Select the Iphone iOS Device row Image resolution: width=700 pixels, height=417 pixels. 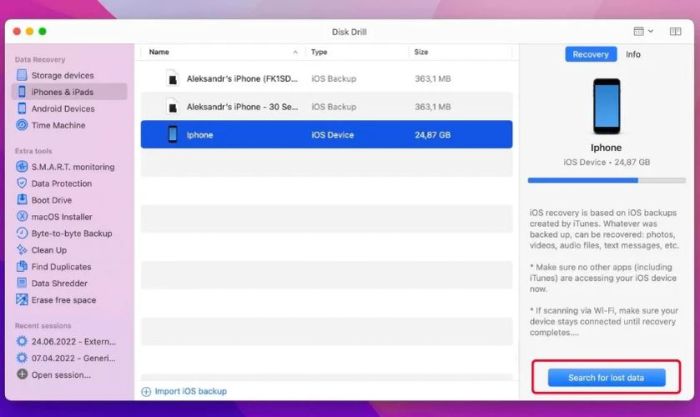click(326, 134)
